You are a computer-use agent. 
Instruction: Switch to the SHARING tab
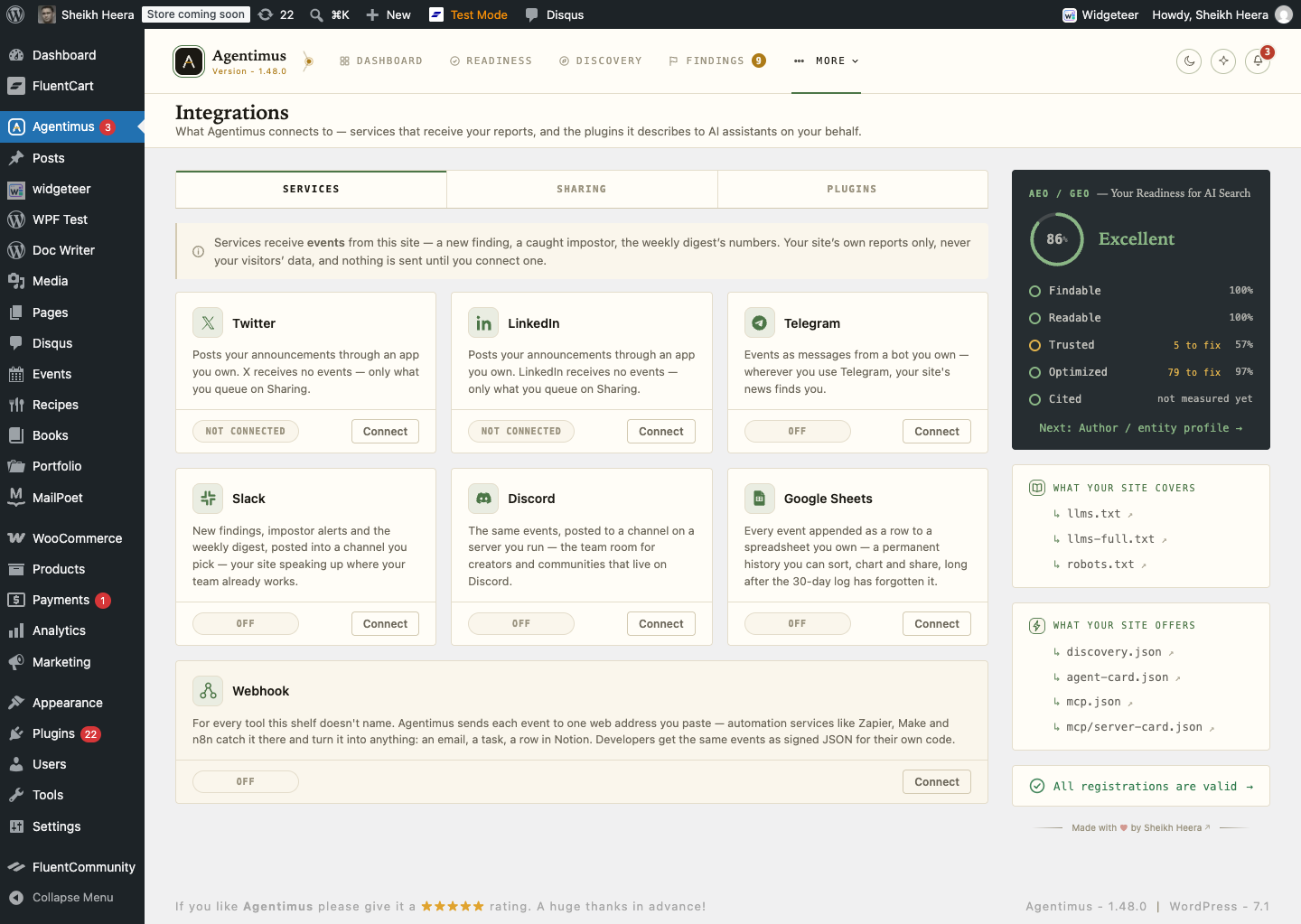pos(582,190)
